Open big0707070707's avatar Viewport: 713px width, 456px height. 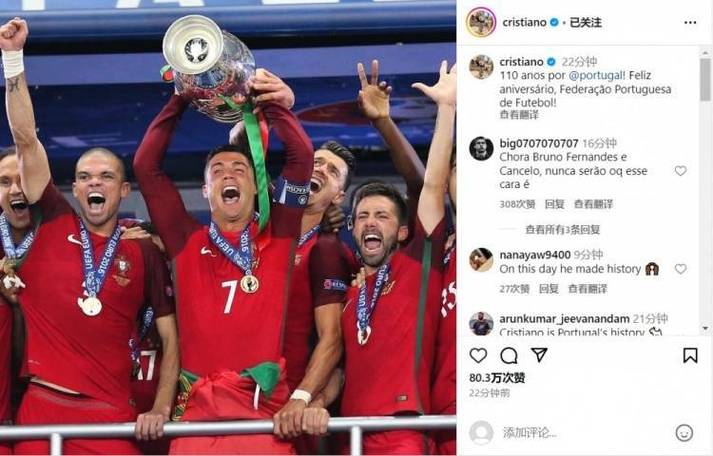pos(481,148)
